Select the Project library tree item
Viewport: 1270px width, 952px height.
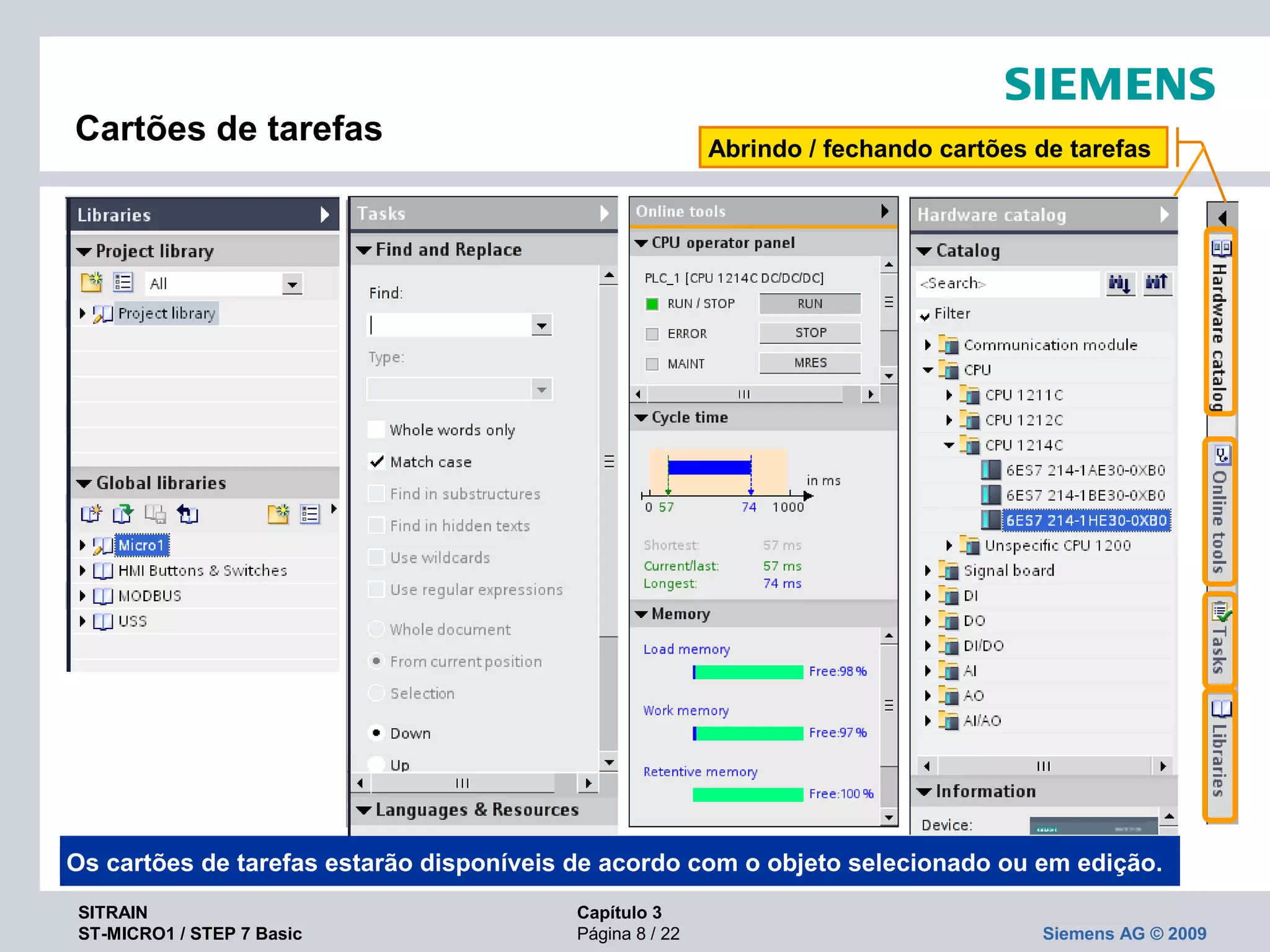pyautogui.click(x=167, y=314)
